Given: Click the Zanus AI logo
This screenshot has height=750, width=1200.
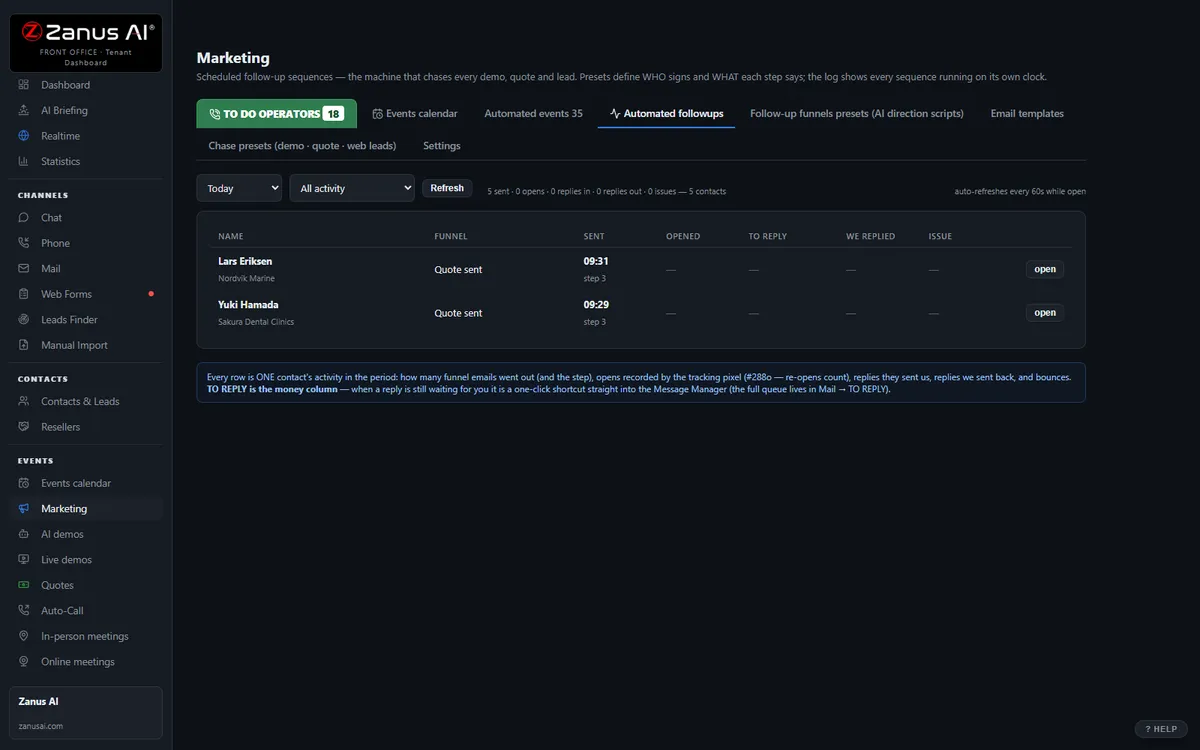Looking at the screenshot, I should coord(86,43).
